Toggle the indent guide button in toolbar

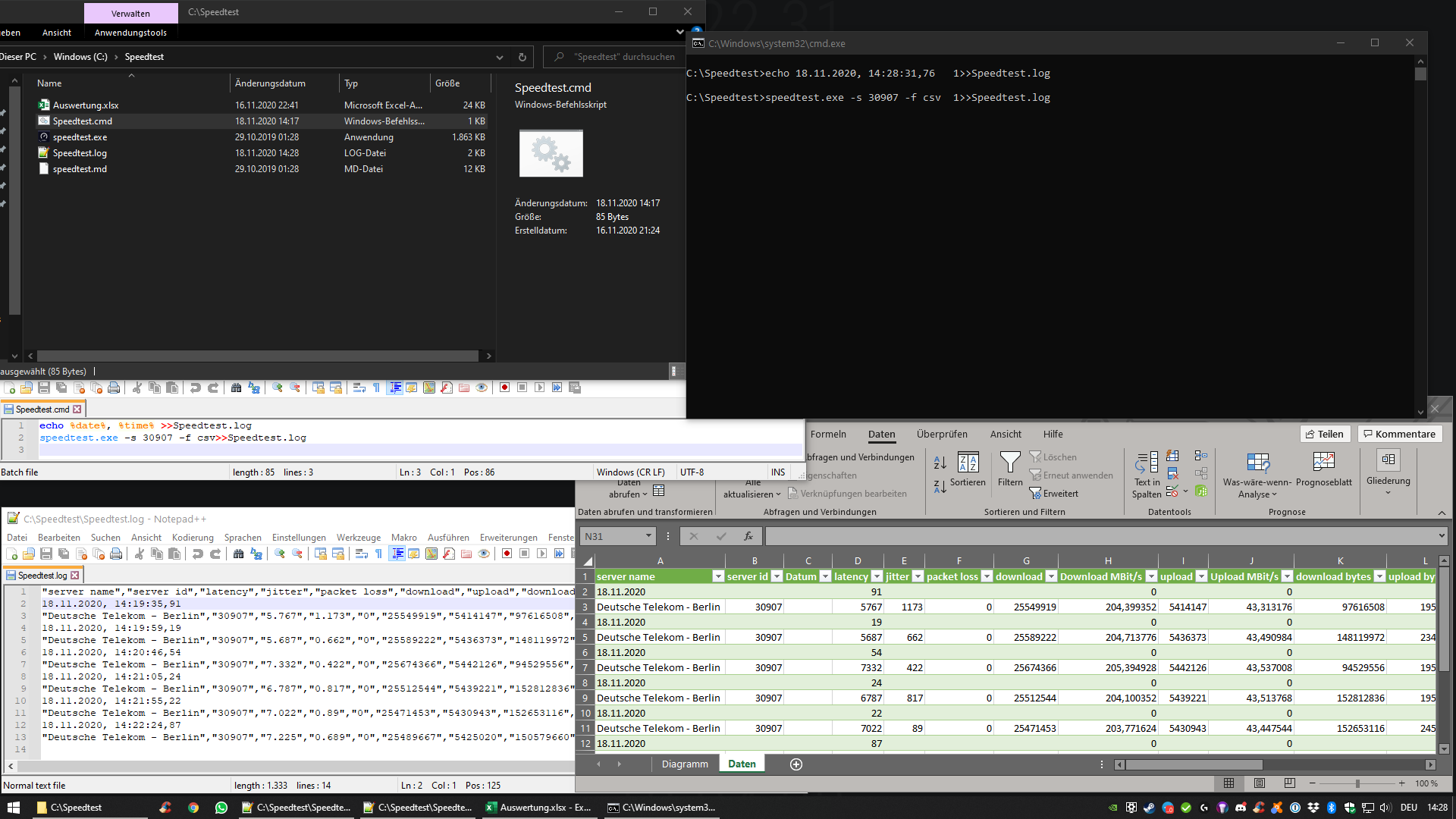pos(397,554)
